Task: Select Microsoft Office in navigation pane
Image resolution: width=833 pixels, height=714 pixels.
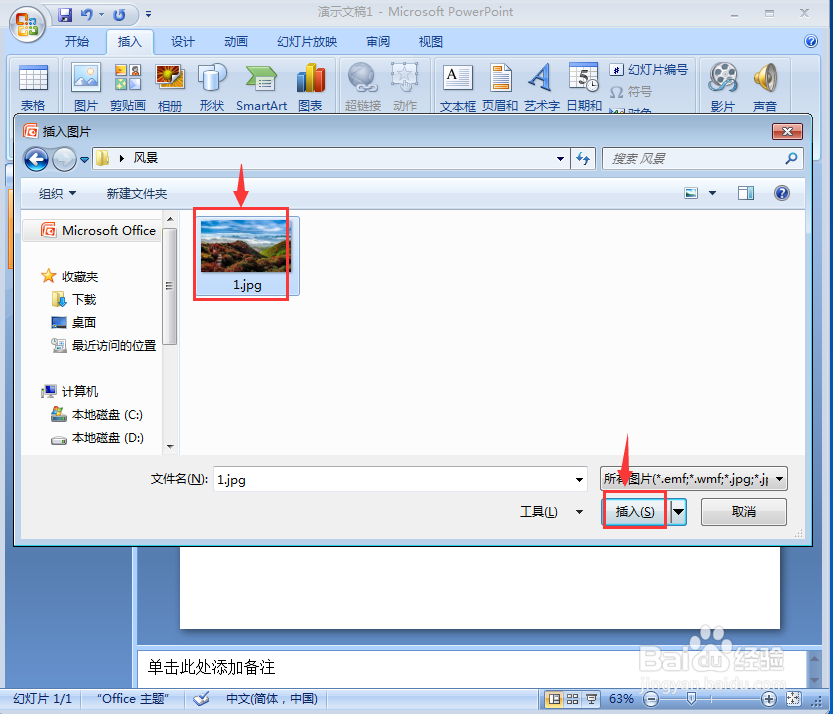Action: [x=92, y=230]
